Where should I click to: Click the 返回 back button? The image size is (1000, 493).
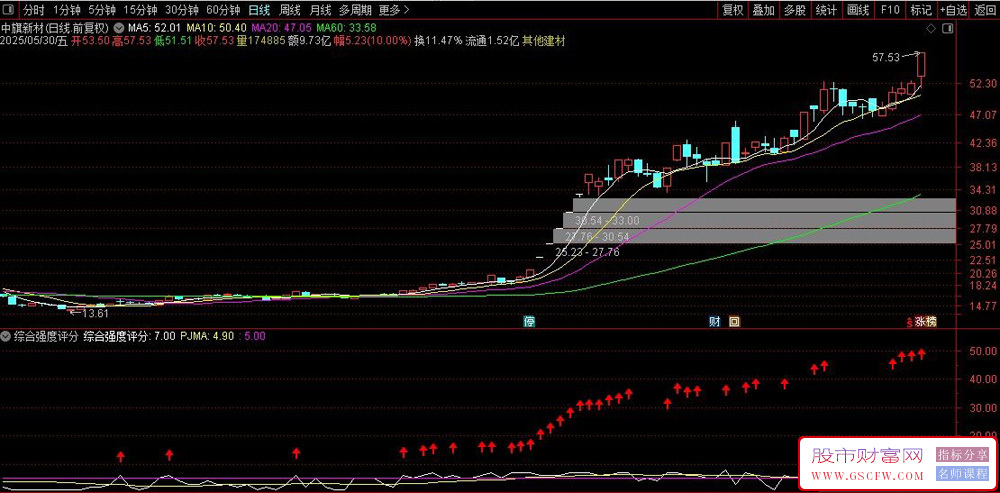point(985,10)
